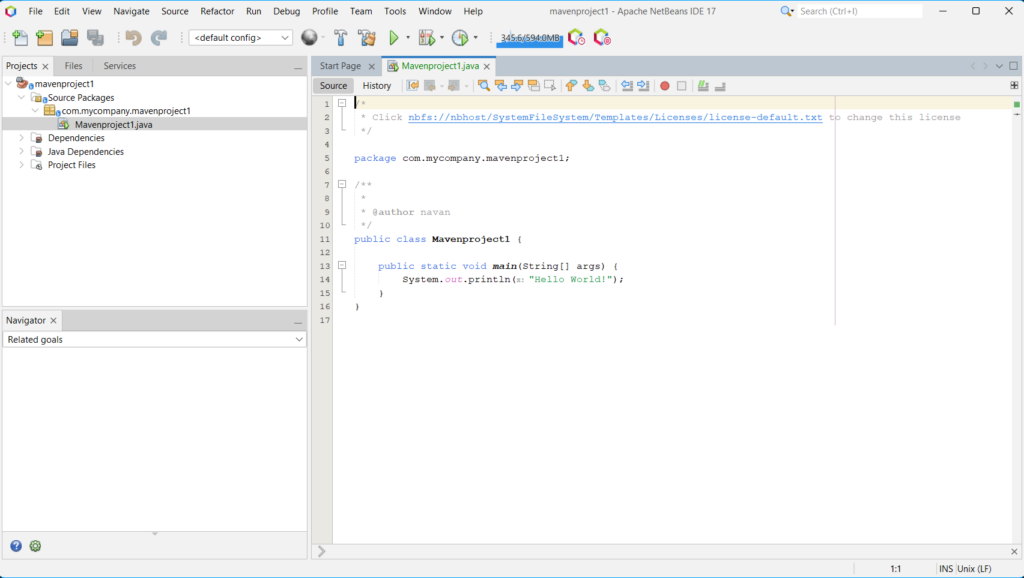1024x578 pixels.
Task: Collapse the Javadoc comment fold at line 7
Action: (341, 185)
